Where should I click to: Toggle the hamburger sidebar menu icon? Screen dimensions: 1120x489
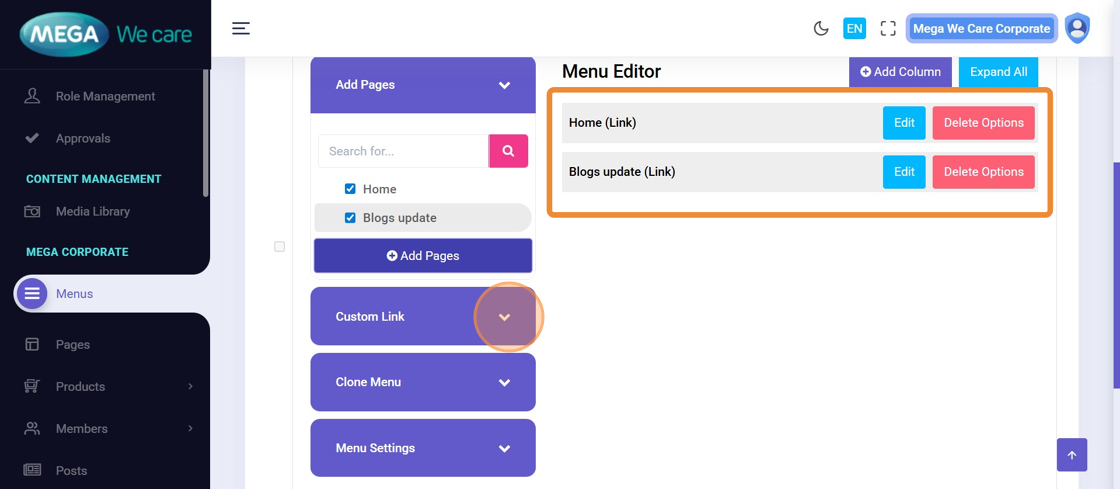click(x=241, y=28)
